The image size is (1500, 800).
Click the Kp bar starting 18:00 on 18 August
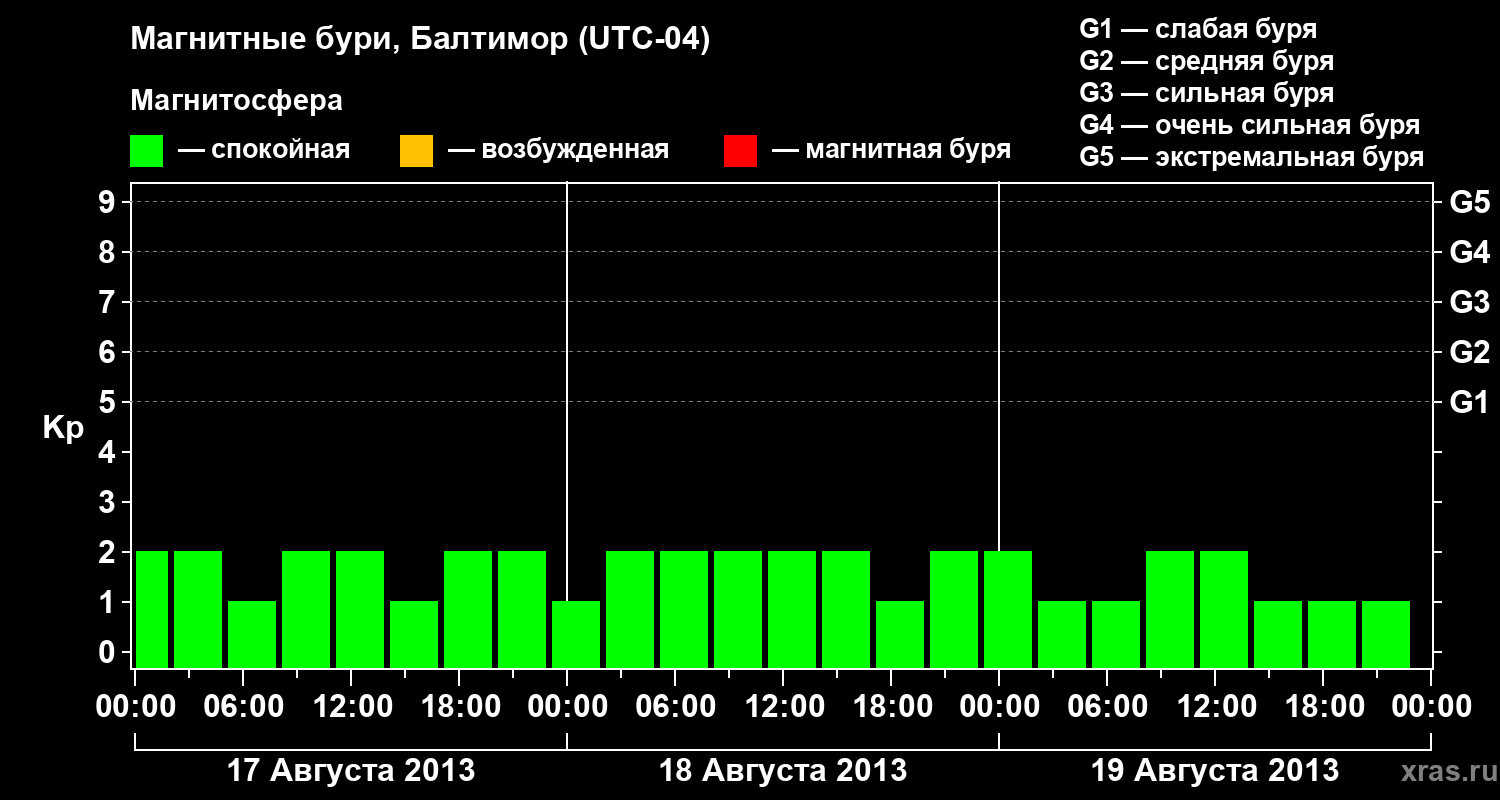pyautogui.click(x=900, y=634)
